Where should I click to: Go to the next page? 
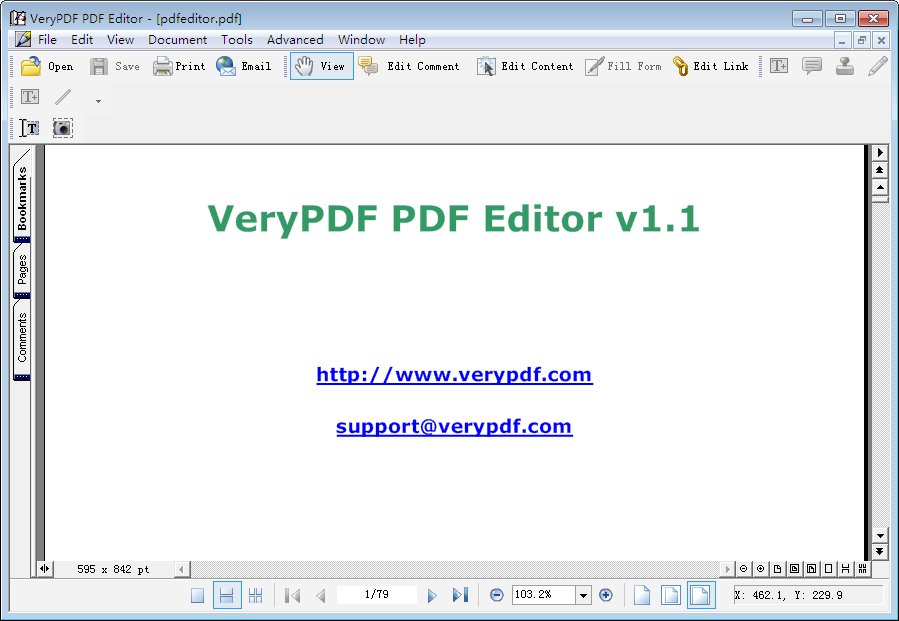coord(432,595)
